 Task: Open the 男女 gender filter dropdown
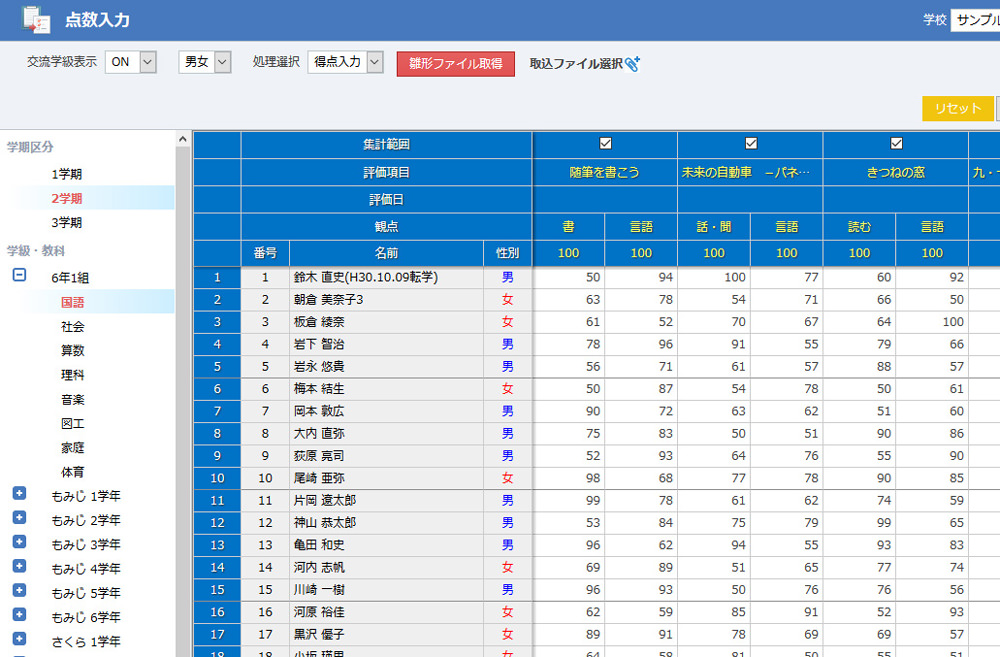click(205, 62)
